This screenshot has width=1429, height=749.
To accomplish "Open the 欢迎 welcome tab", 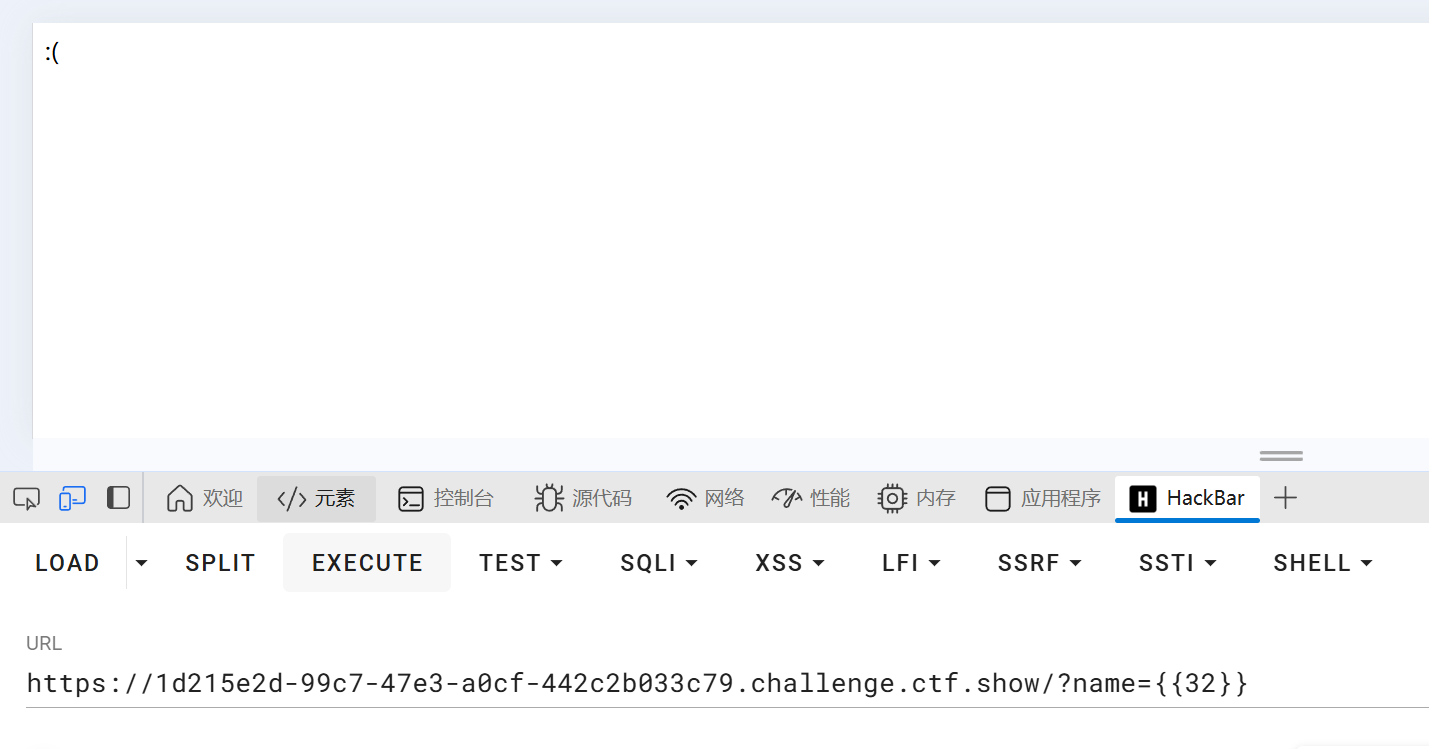I will (x=205, y=498).
